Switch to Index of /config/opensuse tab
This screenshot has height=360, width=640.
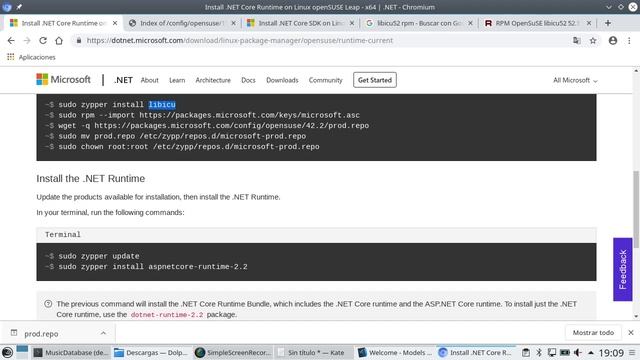[182, 23]
